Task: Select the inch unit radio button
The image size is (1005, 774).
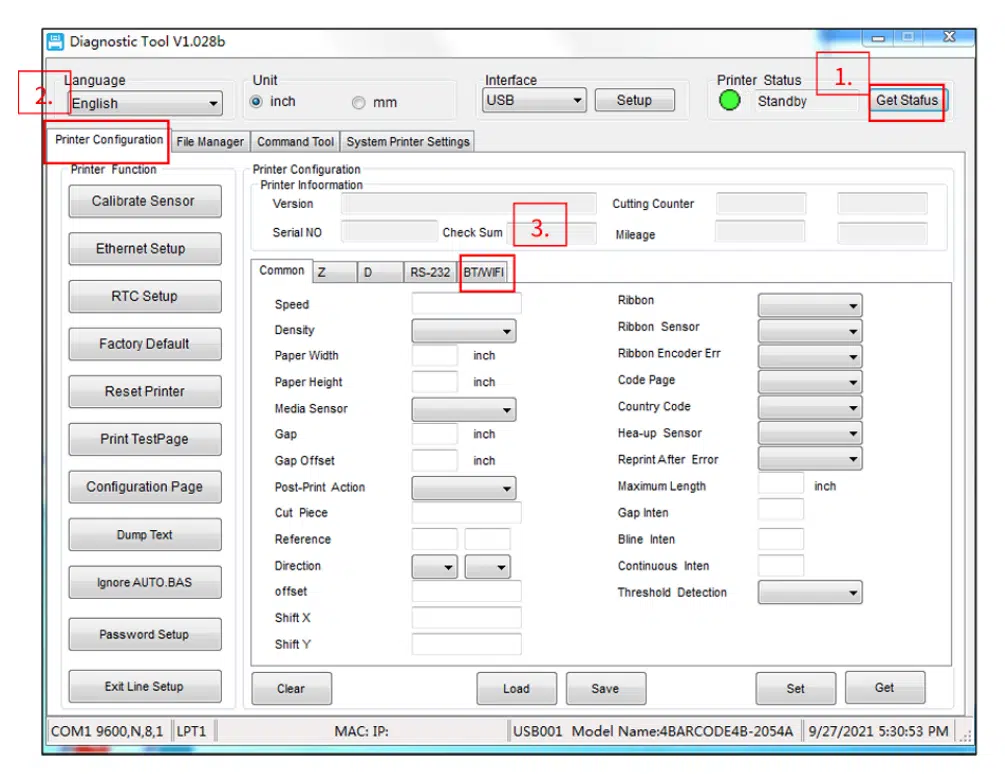Action: tap(256, 102)
